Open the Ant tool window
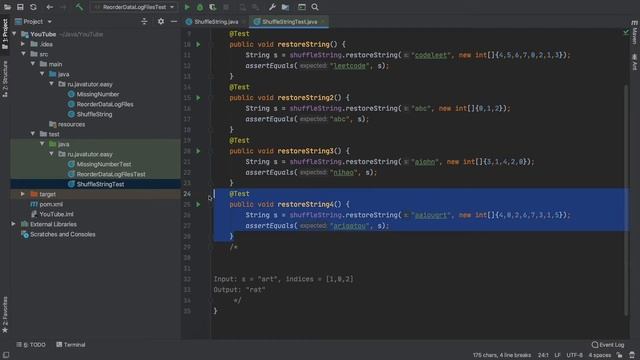640x360 pixels. click(634, 62)
